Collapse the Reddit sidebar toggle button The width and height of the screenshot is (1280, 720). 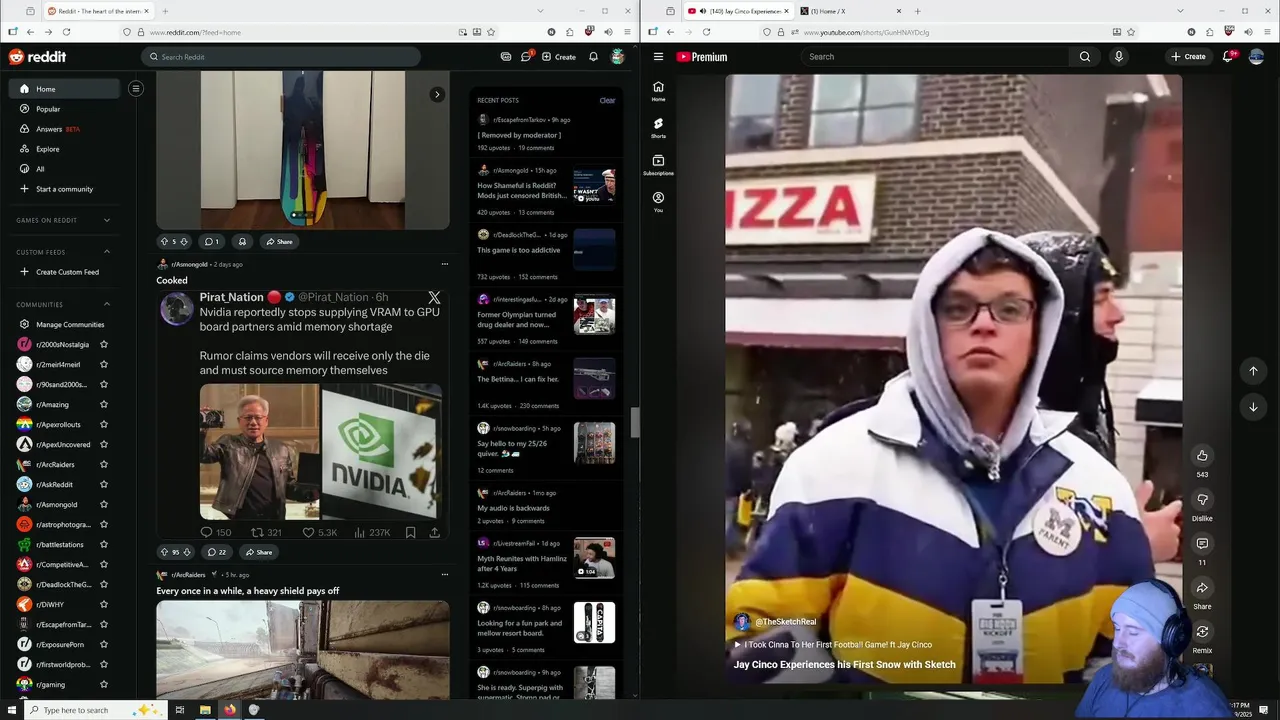(x=136, y=88)
